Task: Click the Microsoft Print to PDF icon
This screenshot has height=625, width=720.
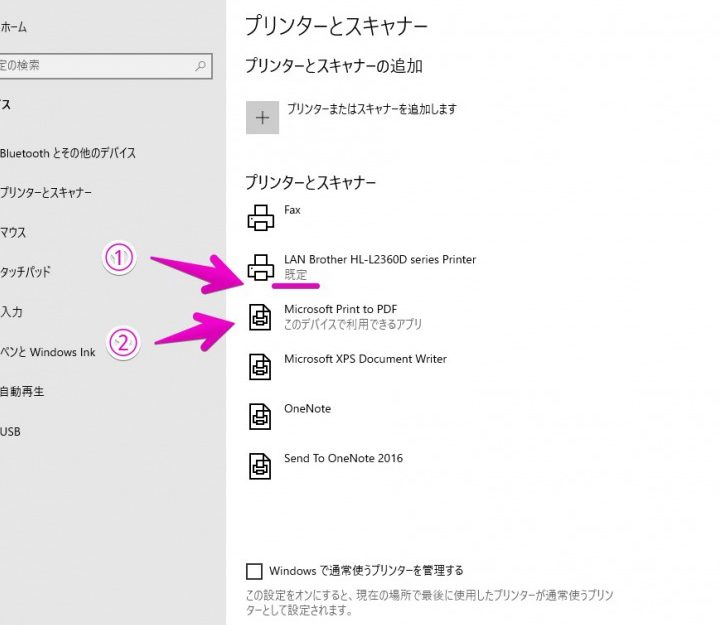Action: click(260, 317)
